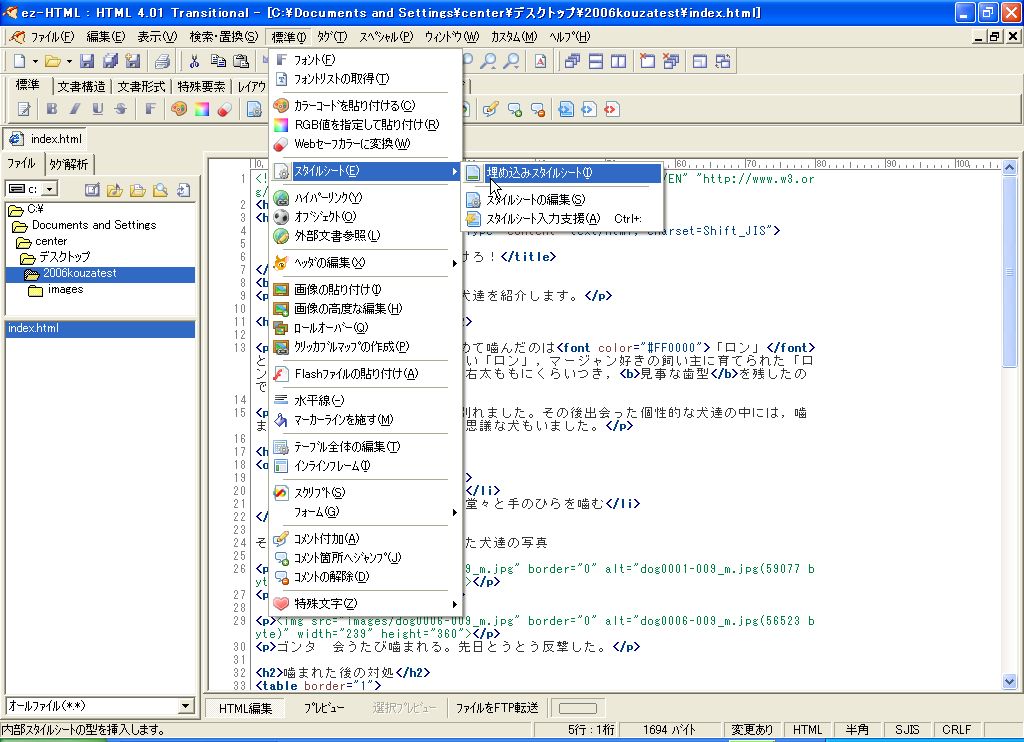Expand ヘッダの編集 submenu
The height and width of the screenshot is (742, 1024).
366,263
